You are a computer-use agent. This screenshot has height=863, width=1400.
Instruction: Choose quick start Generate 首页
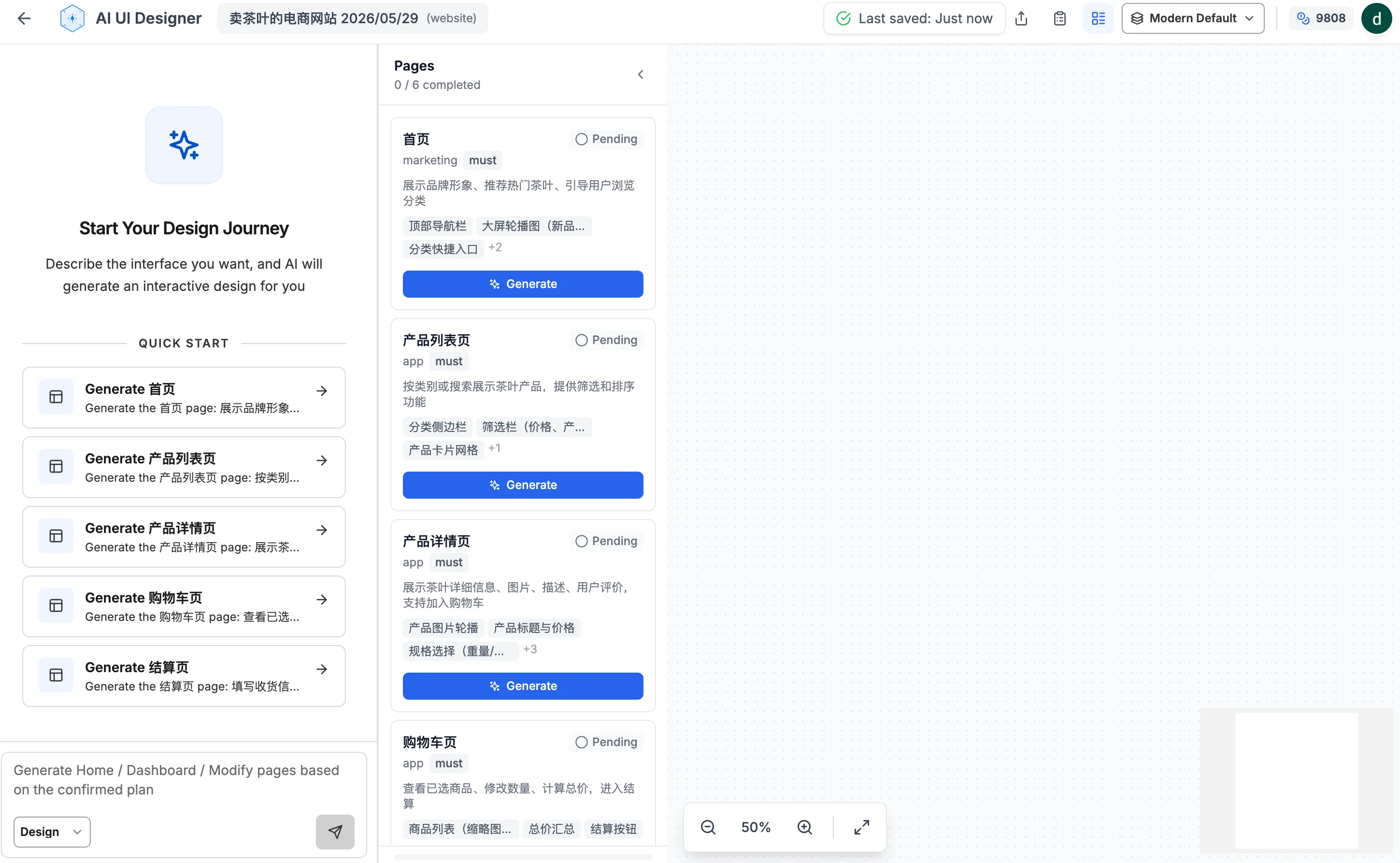pyautogui.click(x=184, y=397)
